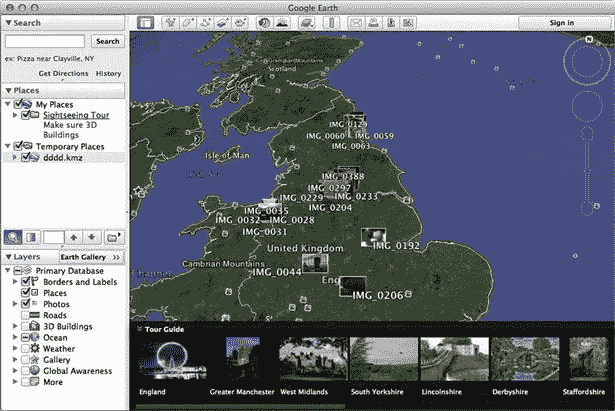Click into the search input field
Screen dimensions: 615x411
click(45, 41)
